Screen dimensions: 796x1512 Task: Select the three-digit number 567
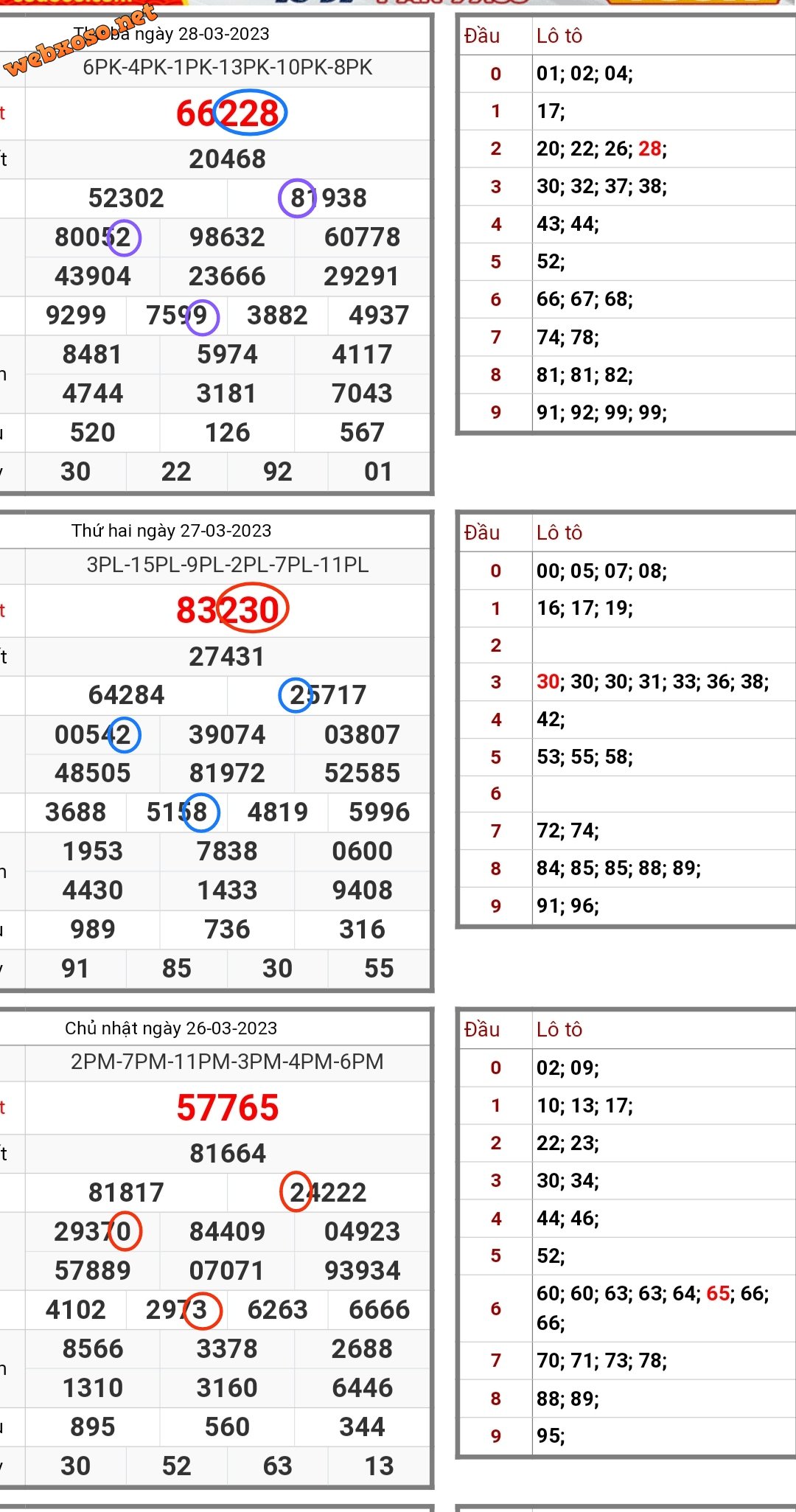(x=362, y=433)
